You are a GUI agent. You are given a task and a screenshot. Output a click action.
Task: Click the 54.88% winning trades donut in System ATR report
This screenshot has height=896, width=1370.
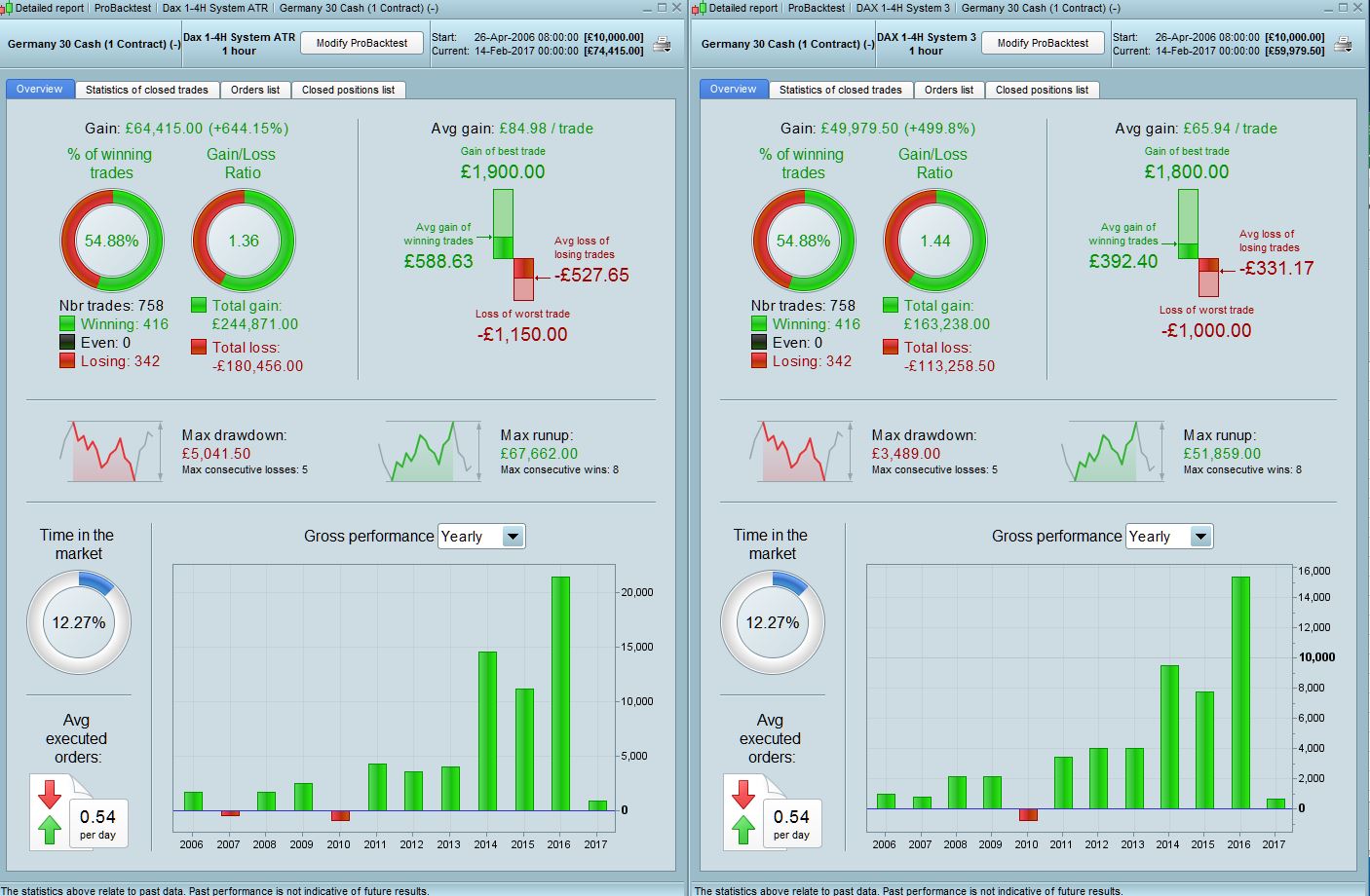click(112, 241)
